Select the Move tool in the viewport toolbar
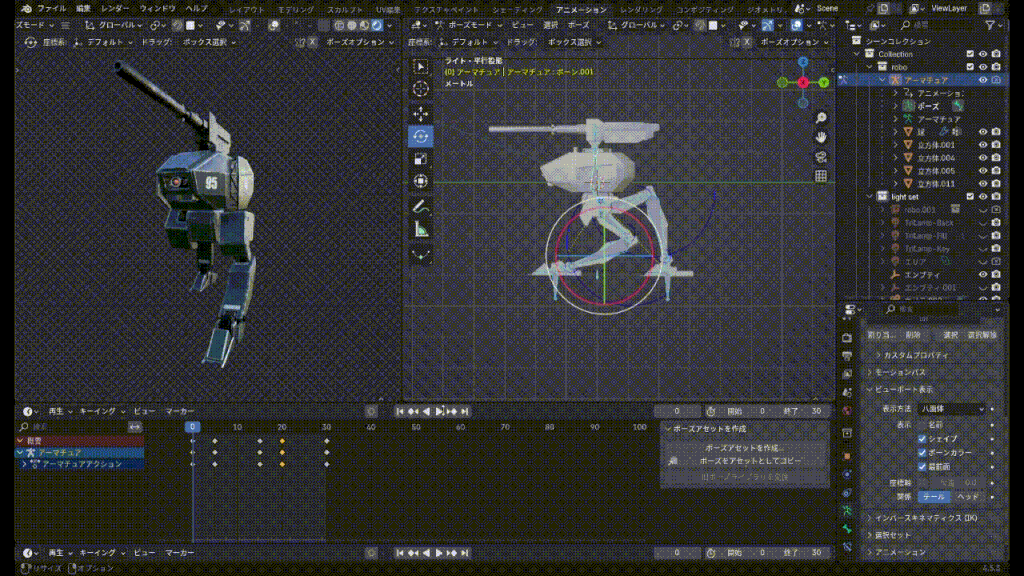Image resolution: width=1024 pixels, height=576 pixels. tap(421, 112)
